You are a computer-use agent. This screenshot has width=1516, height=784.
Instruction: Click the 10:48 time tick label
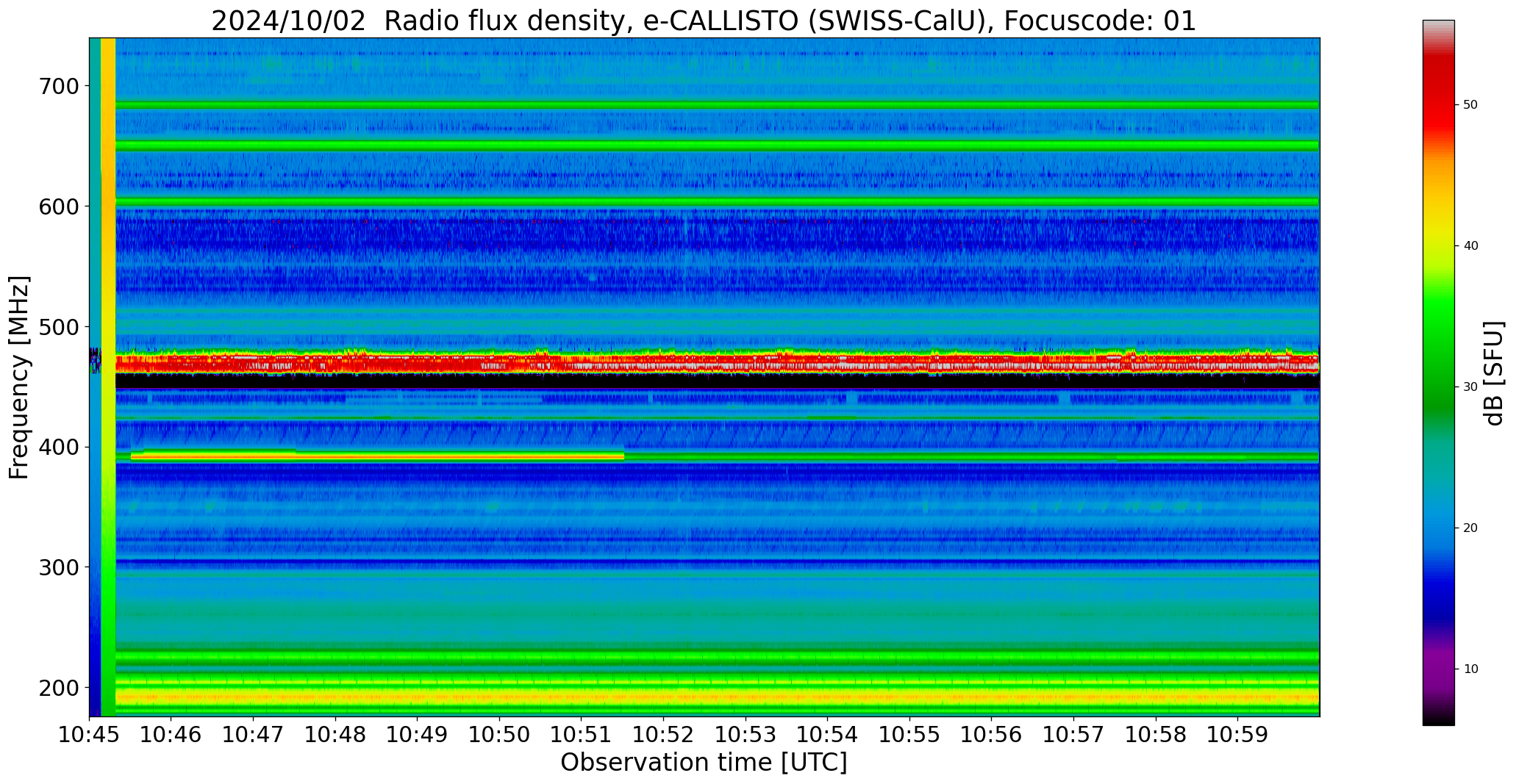pyautogui.click(x=336, y=735)
